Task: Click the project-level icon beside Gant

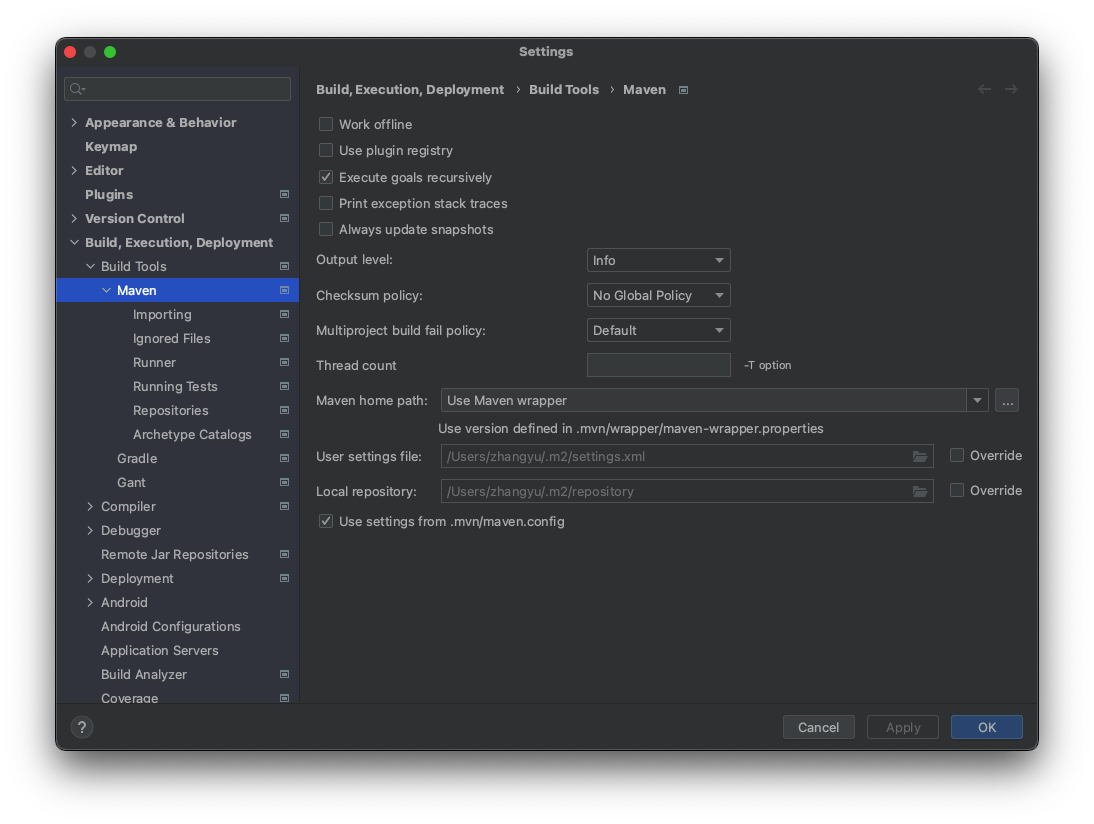Action: click(x=284, y=482)
